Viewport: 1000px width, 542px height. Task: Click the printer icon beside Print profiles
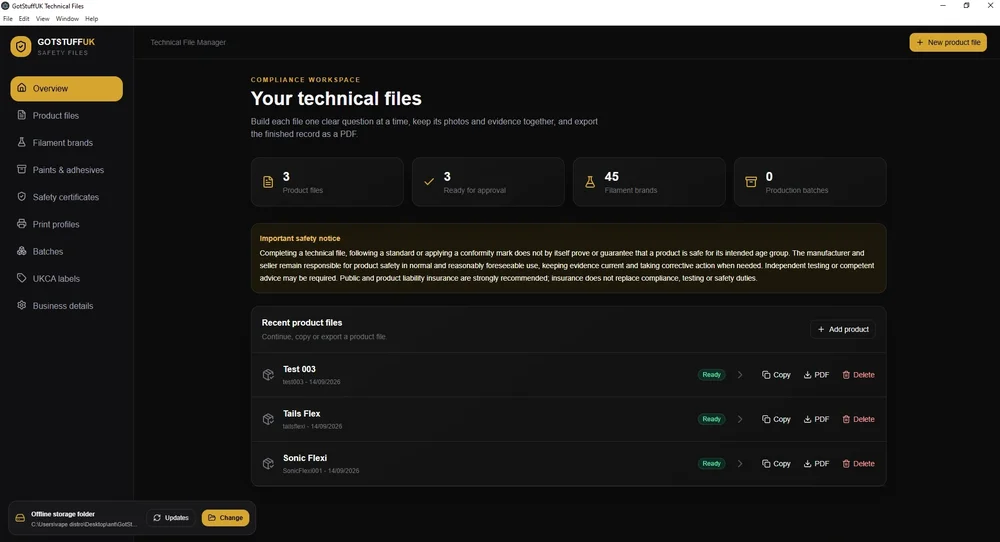(x=22, y=224)
